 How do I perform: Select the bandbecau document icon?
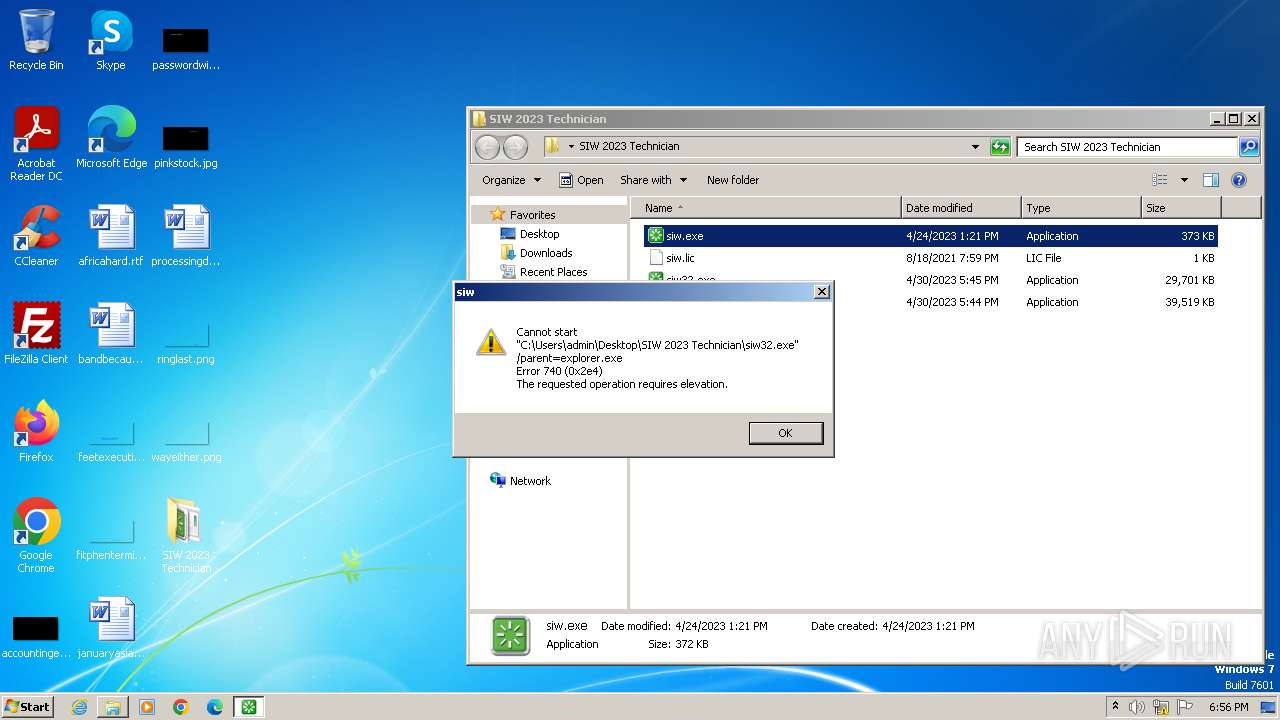click(111, 334)
